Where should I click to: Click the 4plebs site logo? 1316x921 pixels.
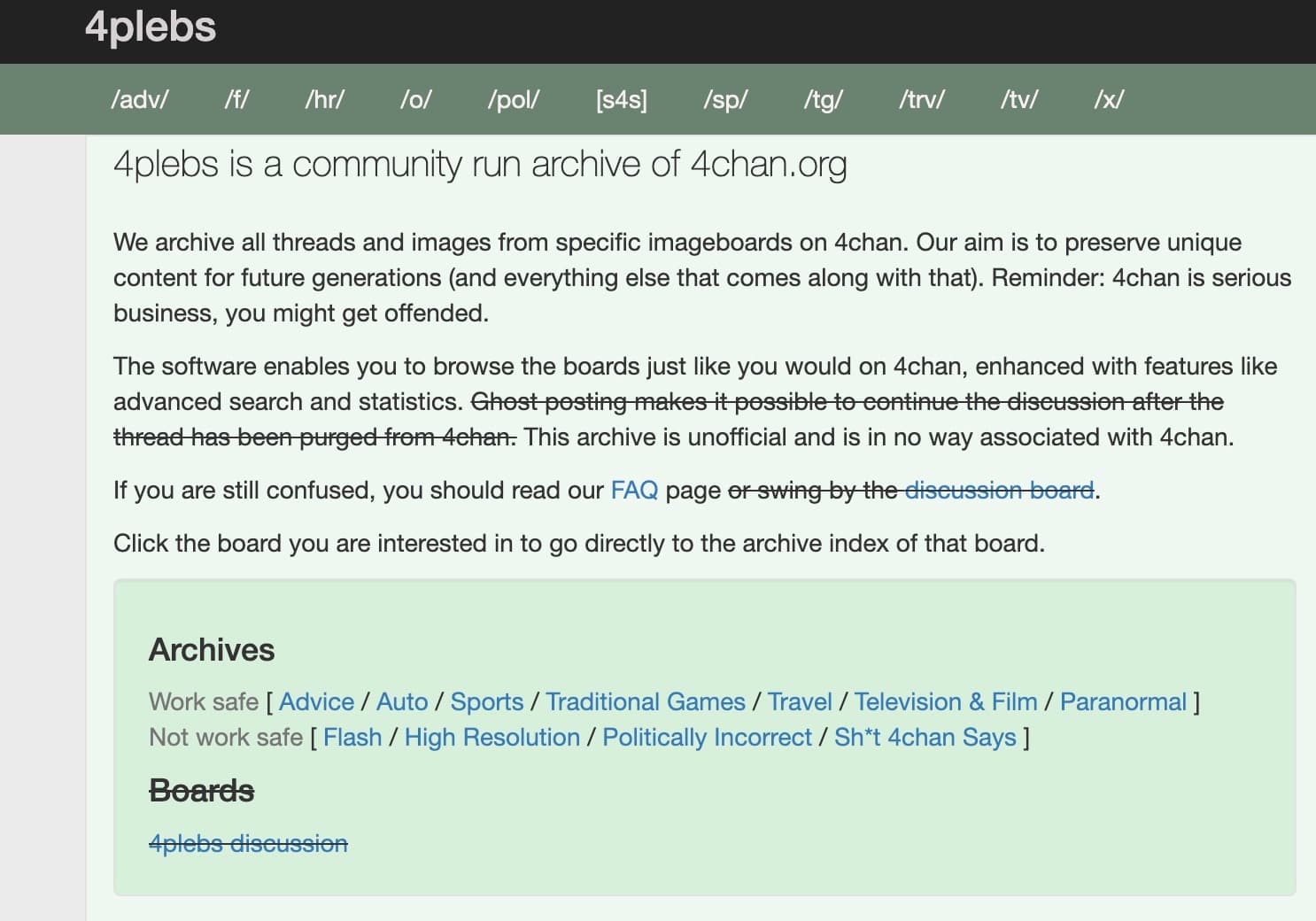[151, 27]
